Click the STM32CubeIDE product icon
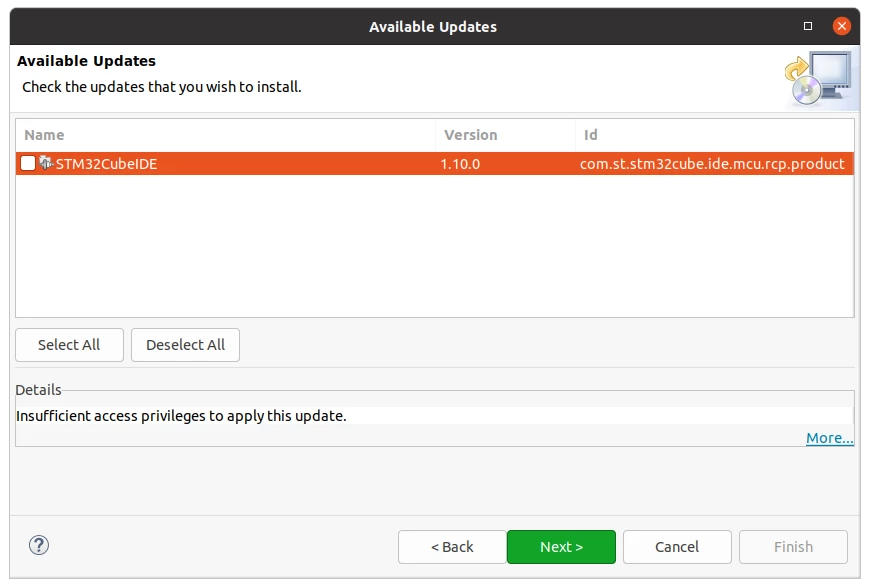 tap(46, 163)
